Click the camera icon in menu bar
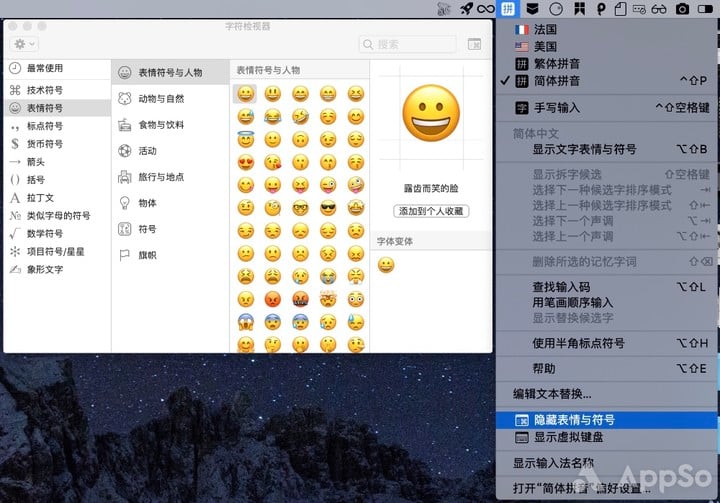 pos(682,9)
